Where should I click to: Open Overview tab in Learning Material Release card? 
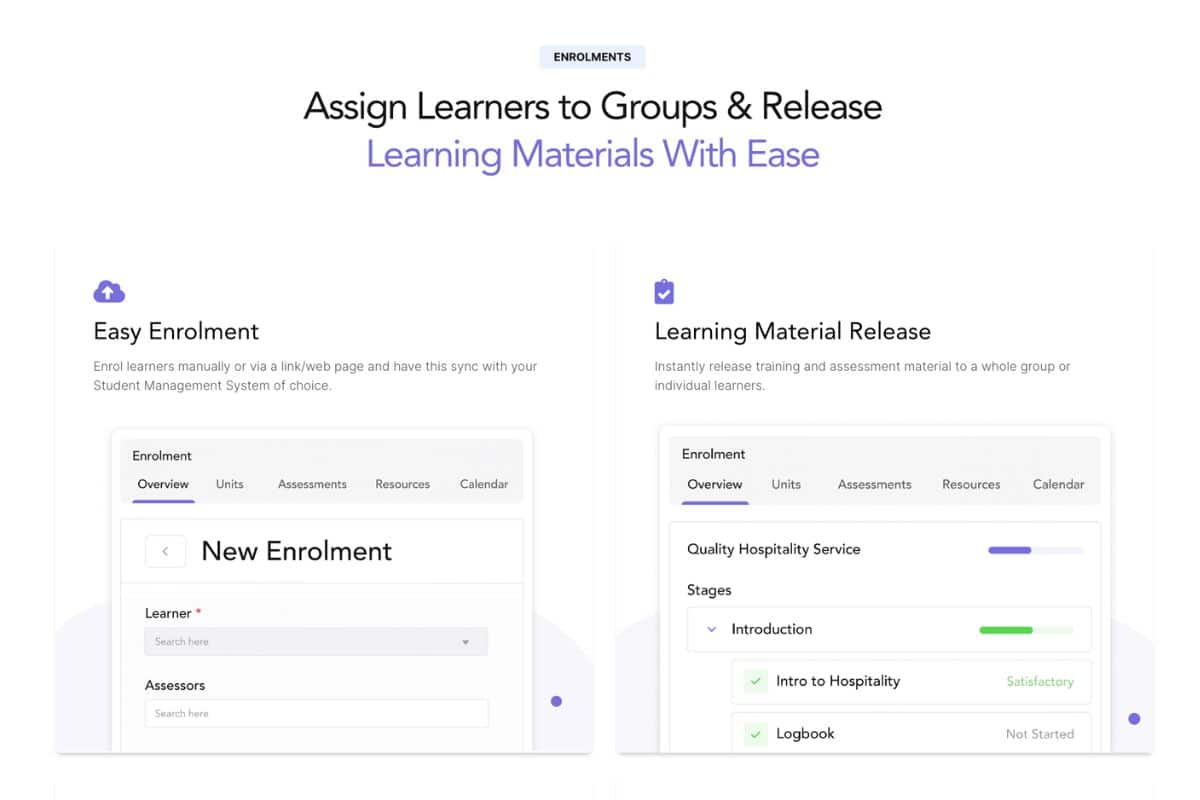(715, 484)
